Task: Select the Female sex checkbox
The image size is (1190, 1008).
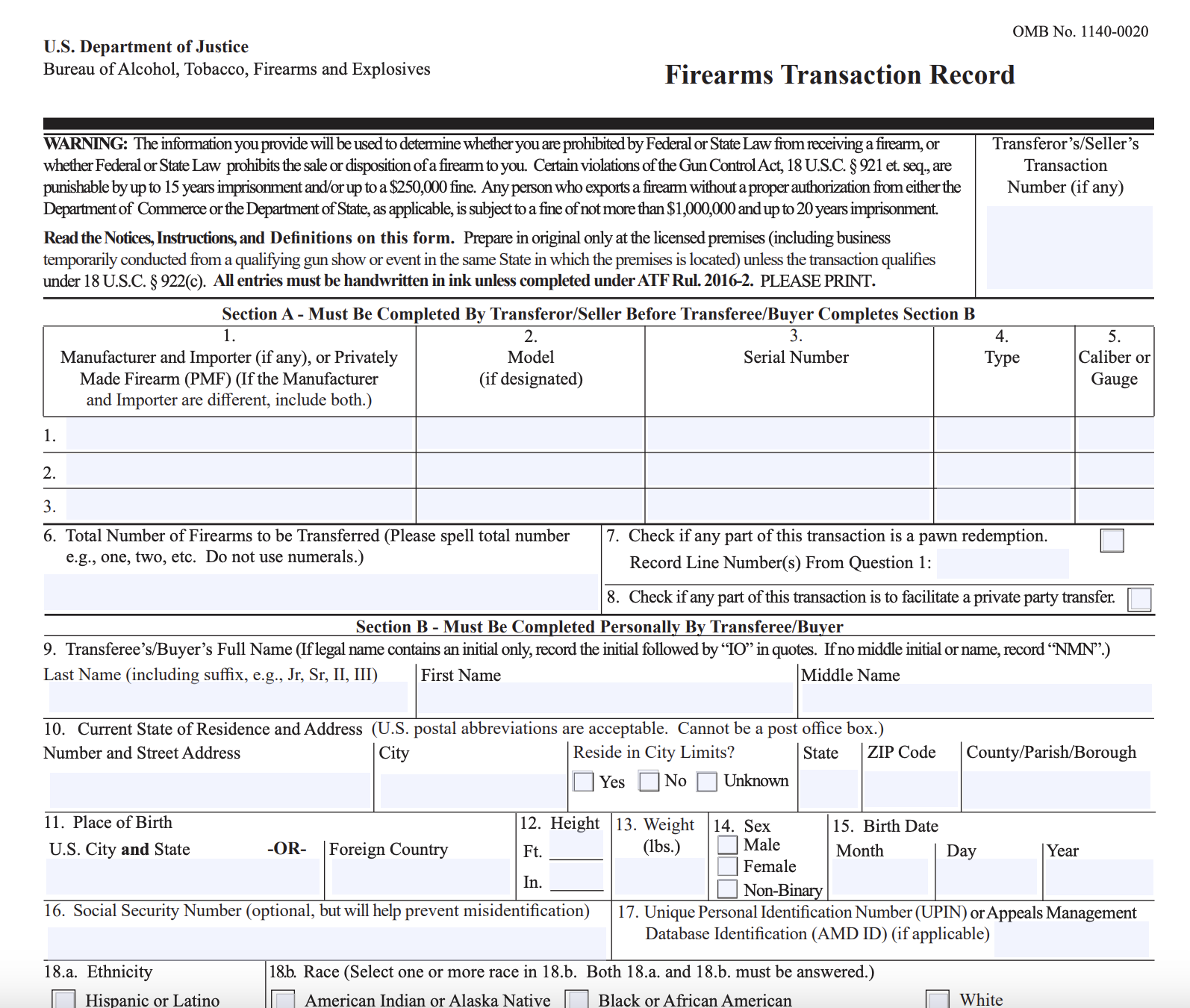Action: click(x=727, y=866)
